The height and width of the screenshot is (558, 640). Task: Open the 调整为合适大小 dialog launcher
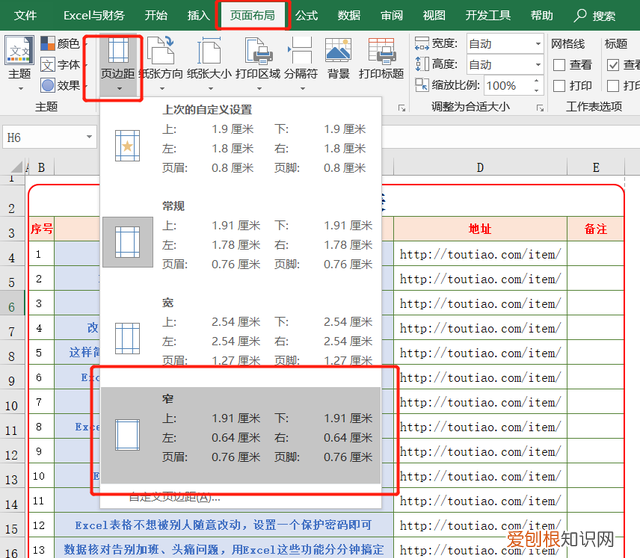(540, 108)
